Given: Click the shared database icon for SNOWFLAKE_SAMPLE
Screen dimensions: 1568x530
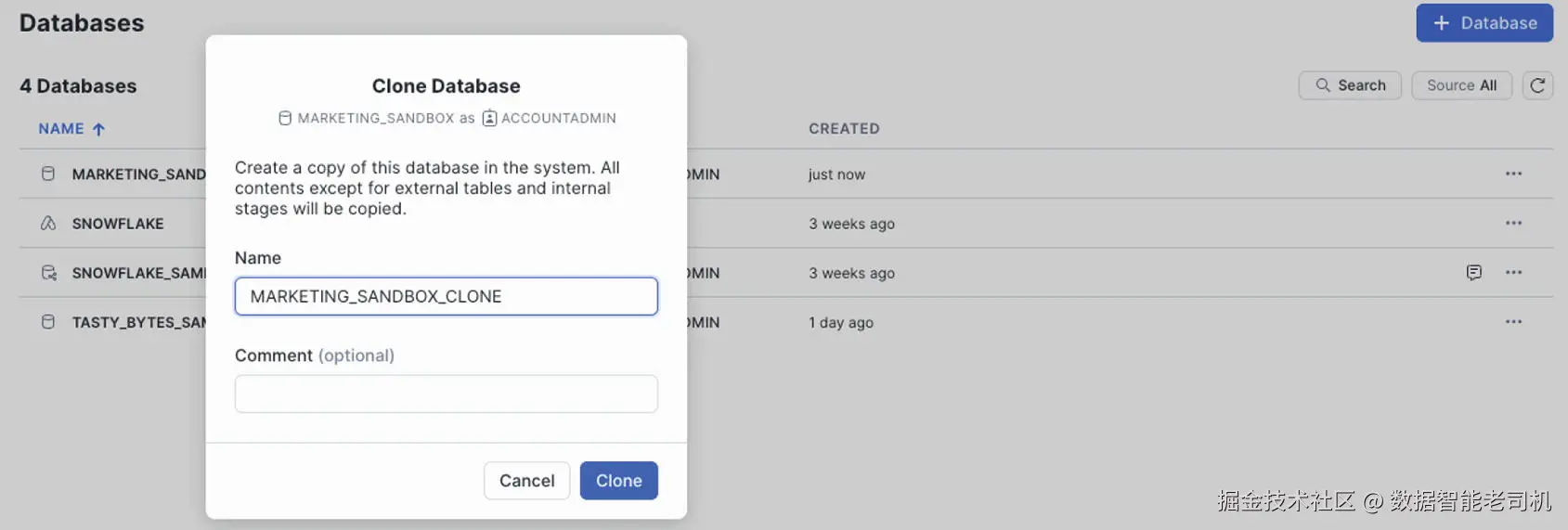Looking at the screenshot, I should coord(48,273).
